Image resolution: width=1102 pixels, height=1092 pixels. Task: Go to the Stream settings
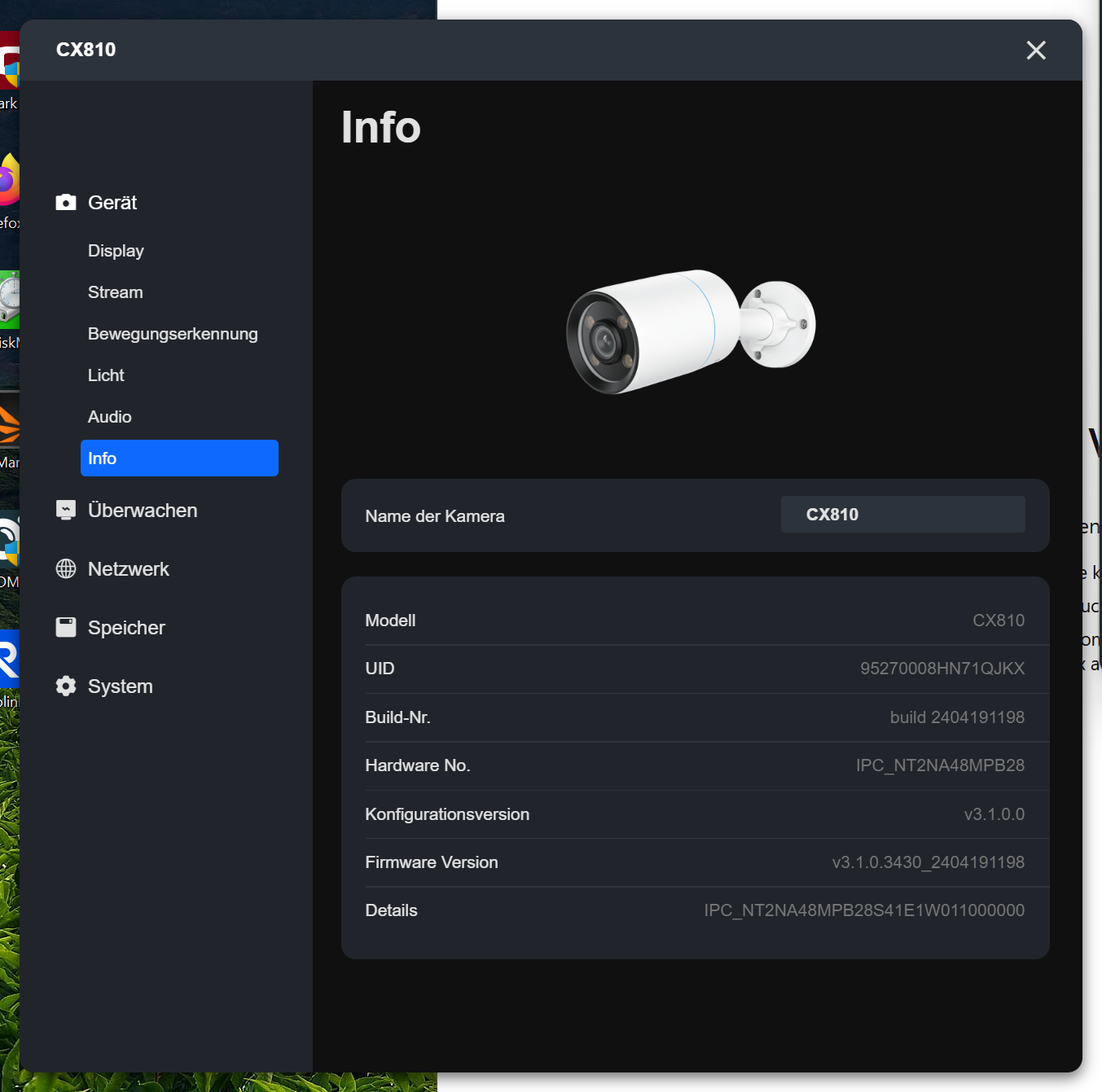coord(115,292)
